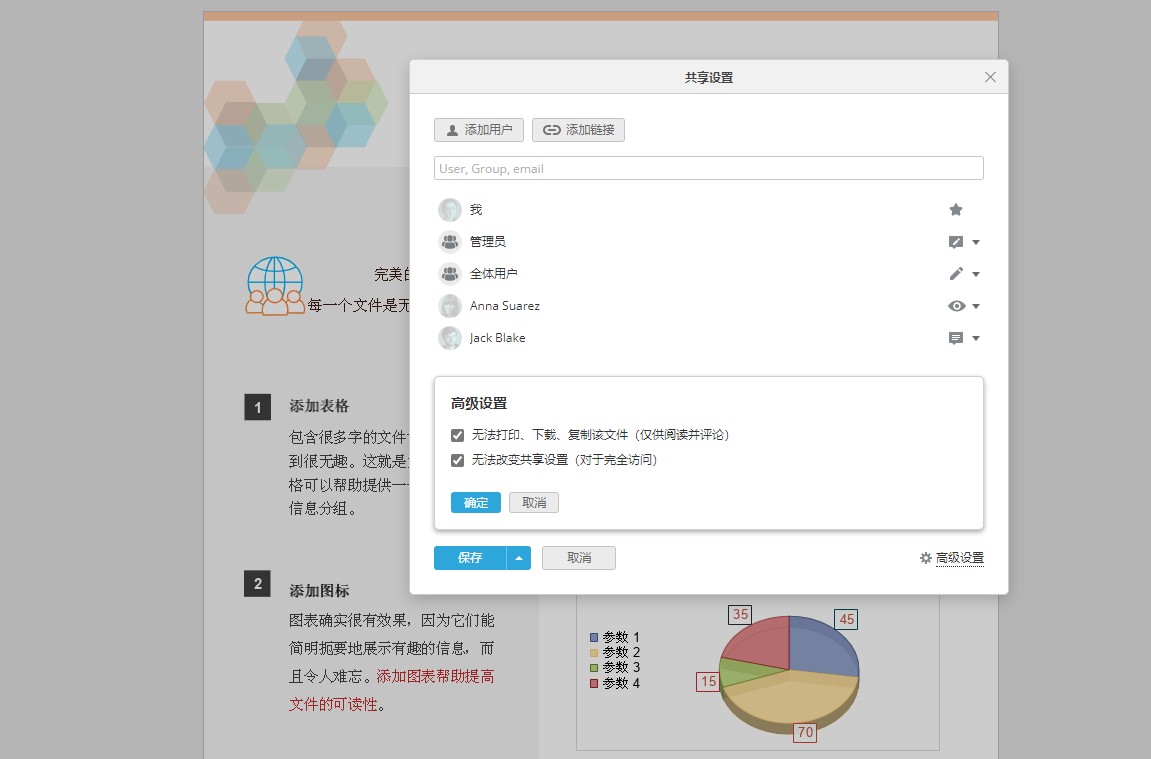
Task: Click the 添加用户 add user icon button
Action: click(x=478, y=129)
